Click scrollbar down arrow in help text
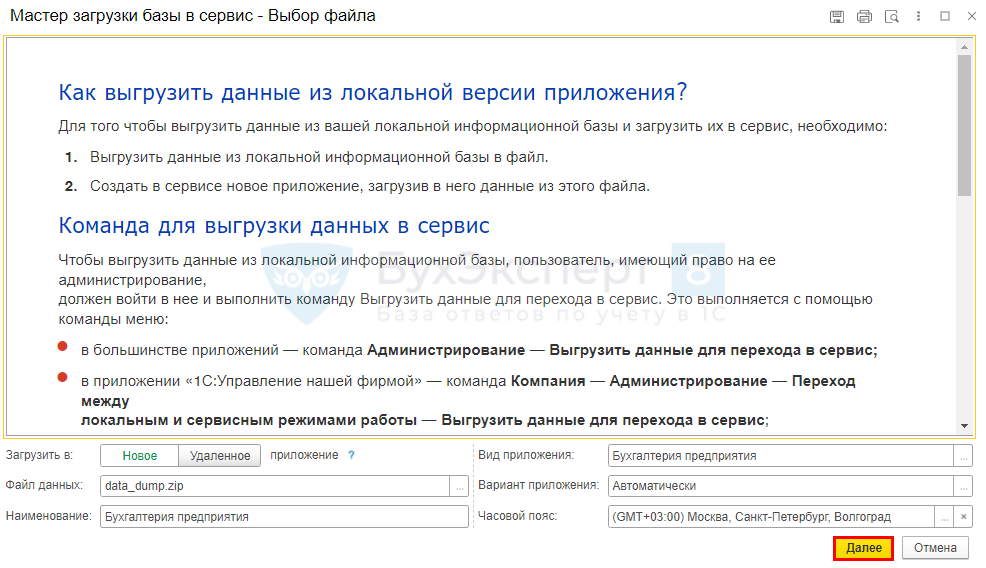The width and height of the screenshot is (986, 568). pos(964,425)
